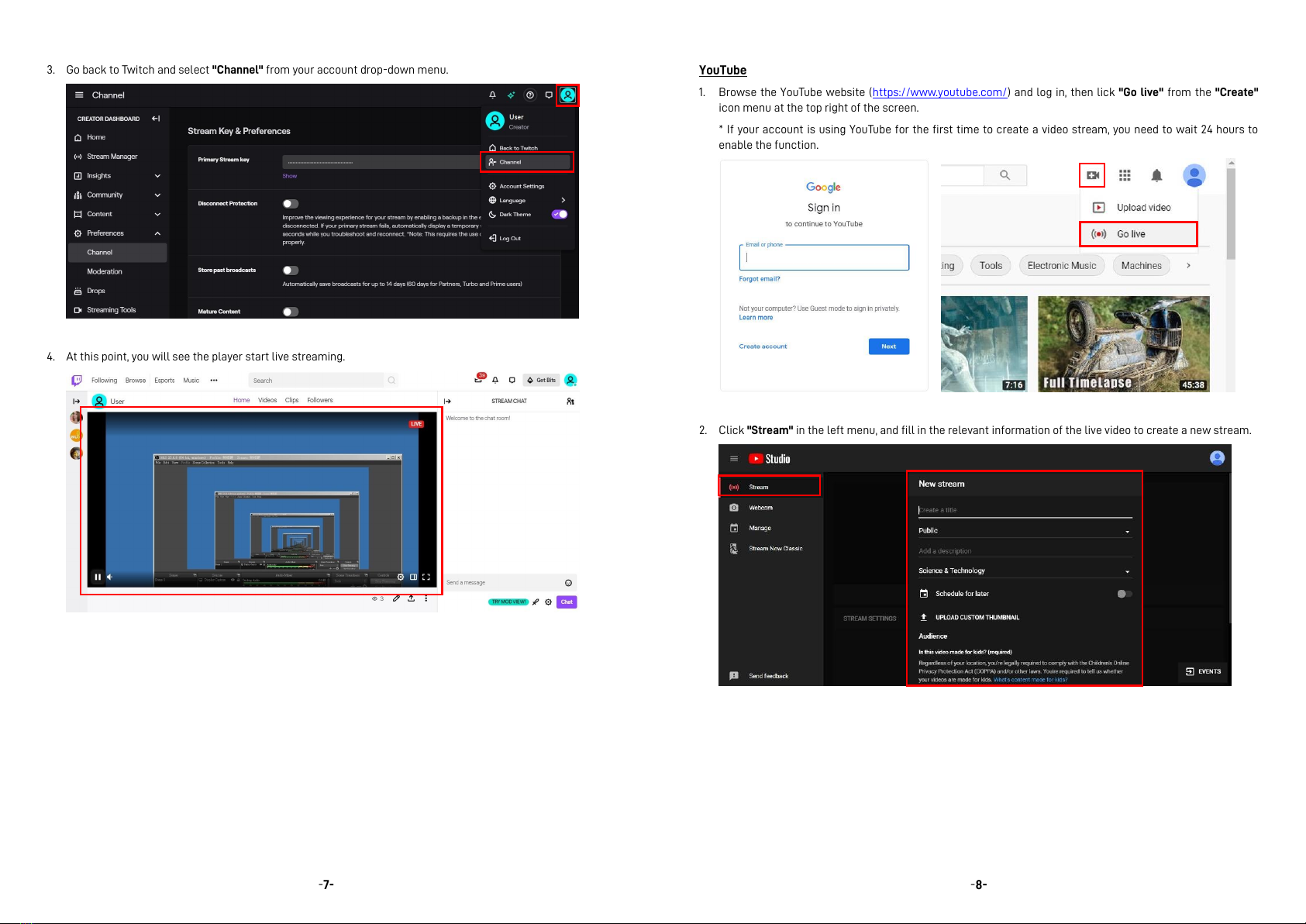
Task: Open notifications bell in Twitch Creator Dashboard
Action: tap(492, 95)
